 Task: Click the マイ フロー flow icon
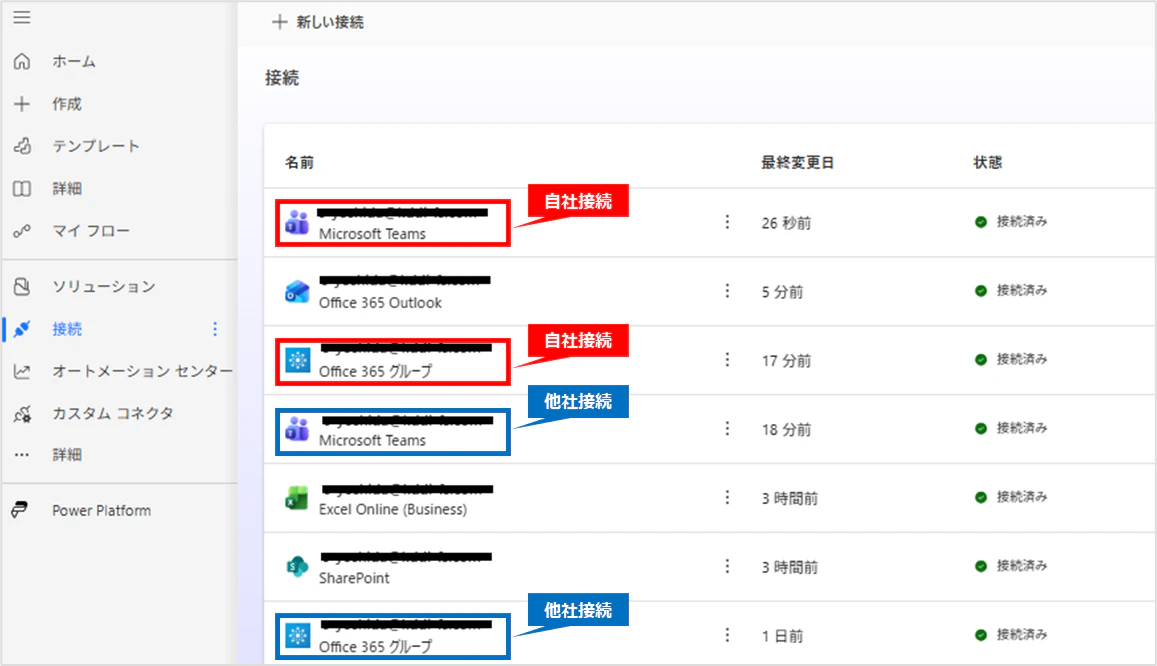pos(22,231)
